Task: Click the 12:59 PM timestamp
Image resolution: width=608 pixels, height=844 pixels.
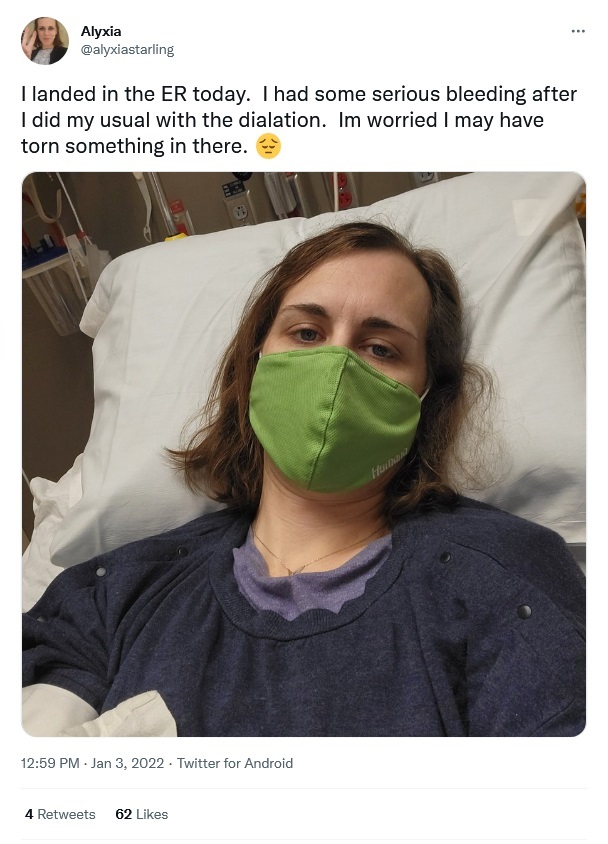Action: coord(50,763)
